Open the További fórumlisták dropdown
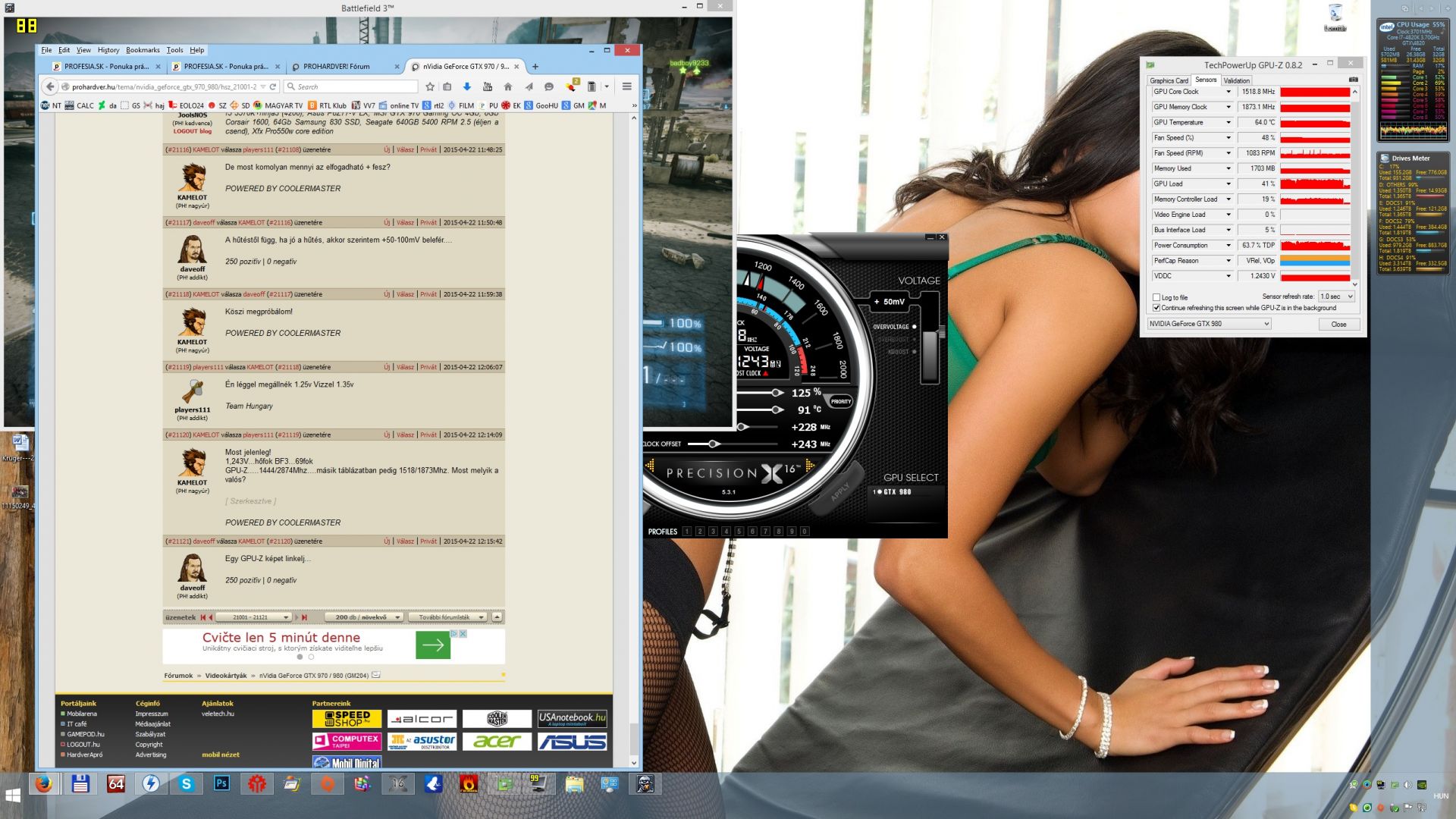Viewport: 1456px width, 819px height. point(447,617)
